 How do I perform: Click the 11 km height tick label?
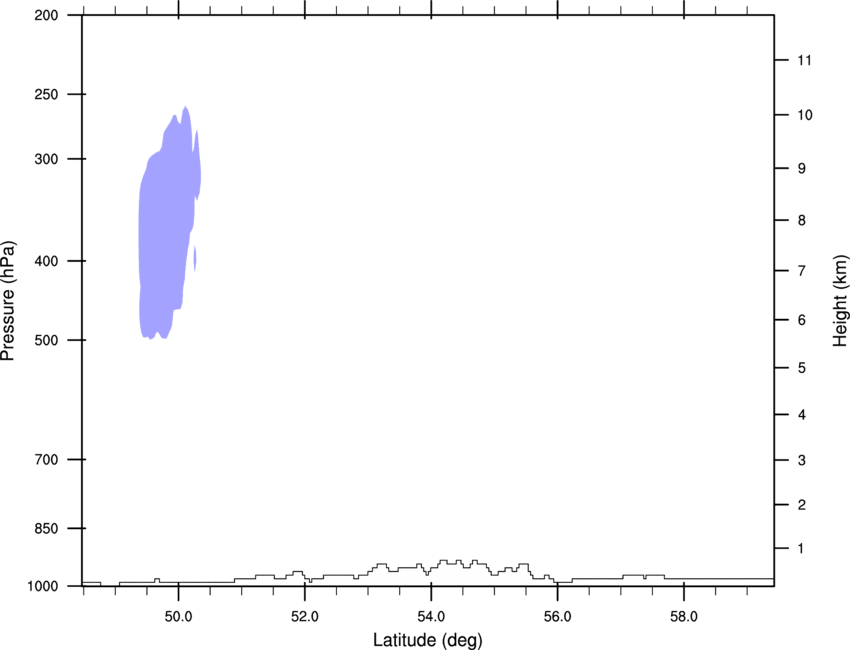tap(804, 60)
